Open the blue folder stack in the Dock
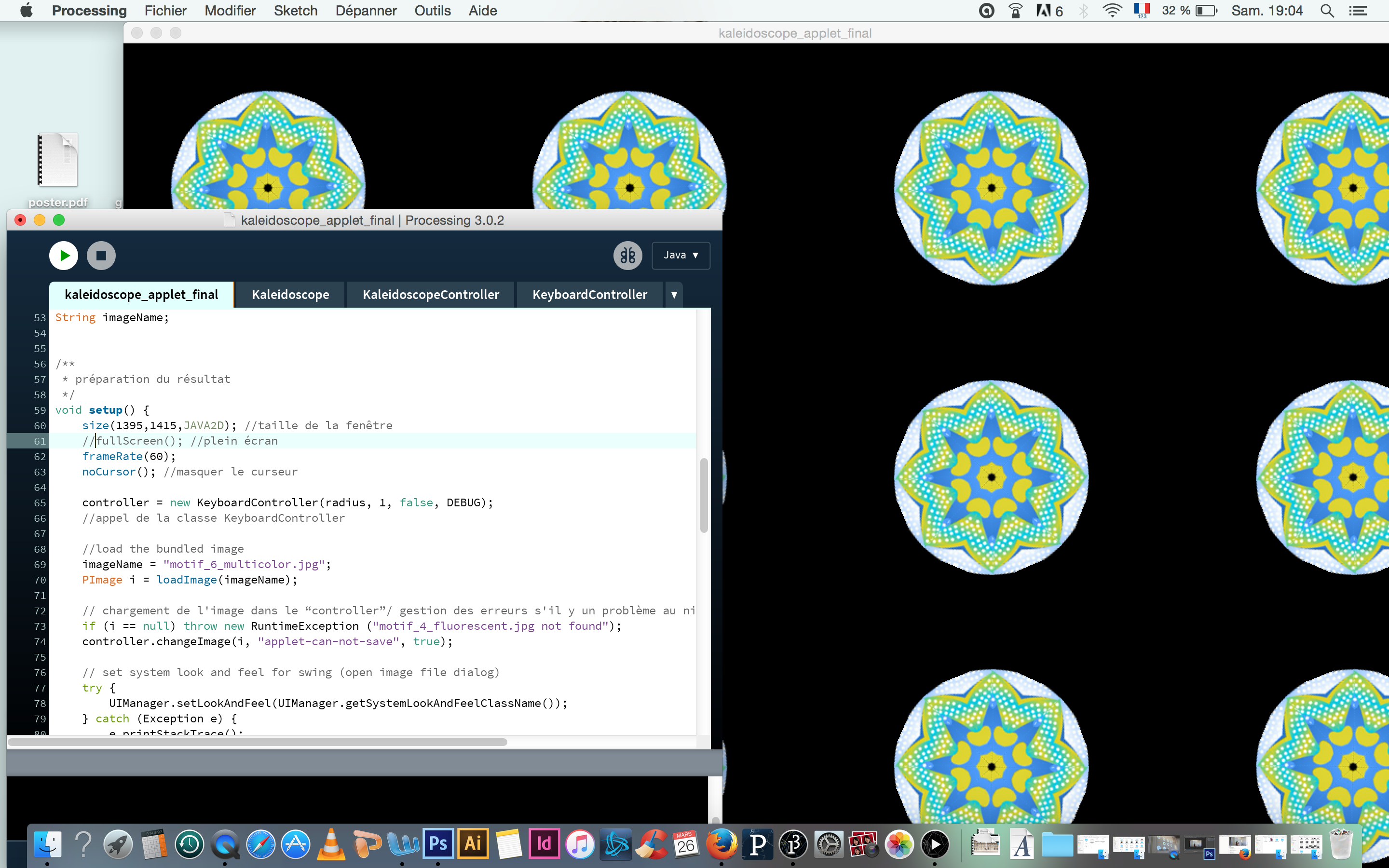 click(x=1057, y=844)
